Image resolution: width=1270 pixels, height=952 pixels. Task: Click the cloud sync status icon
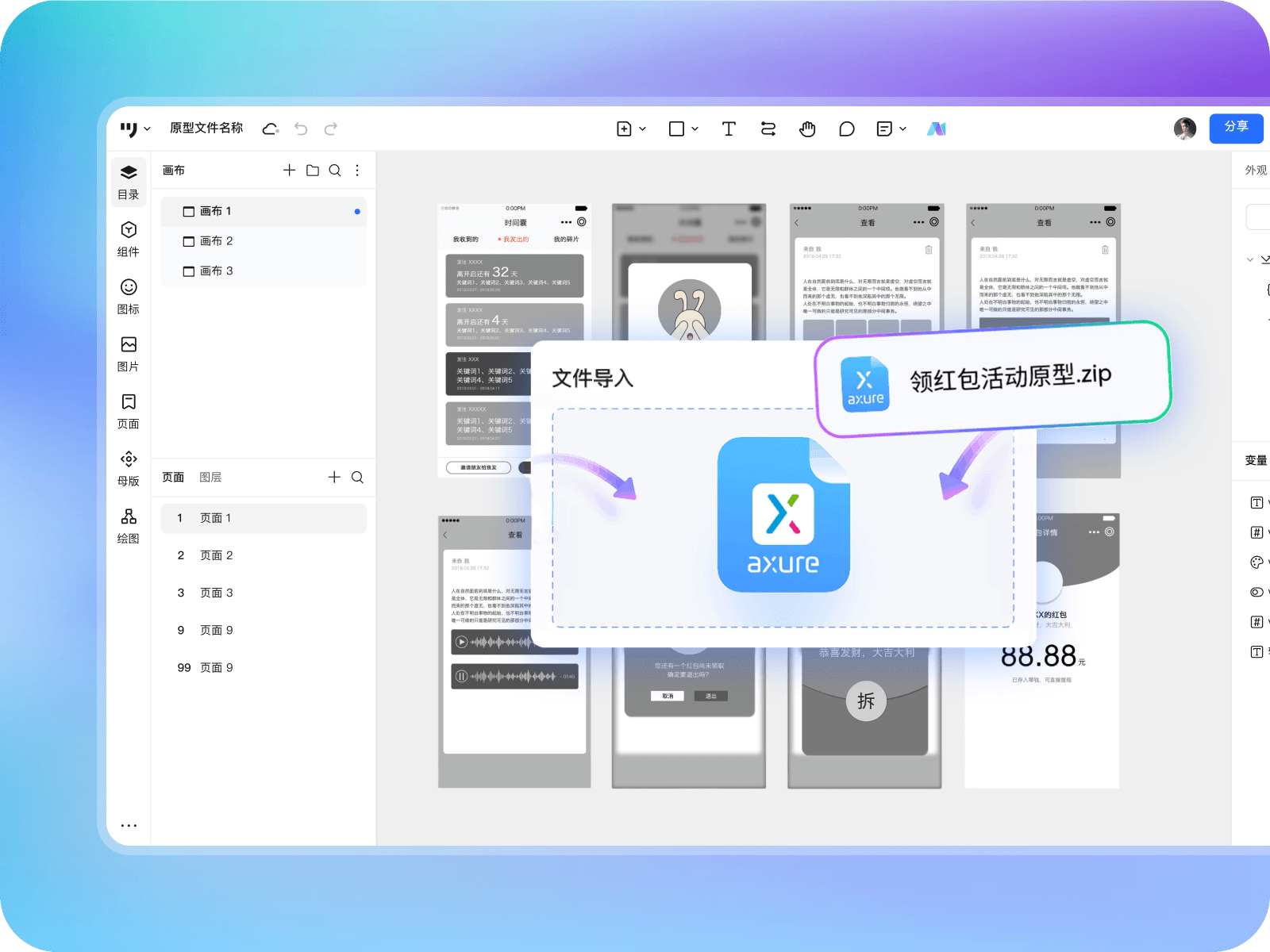tap(271, 129)
